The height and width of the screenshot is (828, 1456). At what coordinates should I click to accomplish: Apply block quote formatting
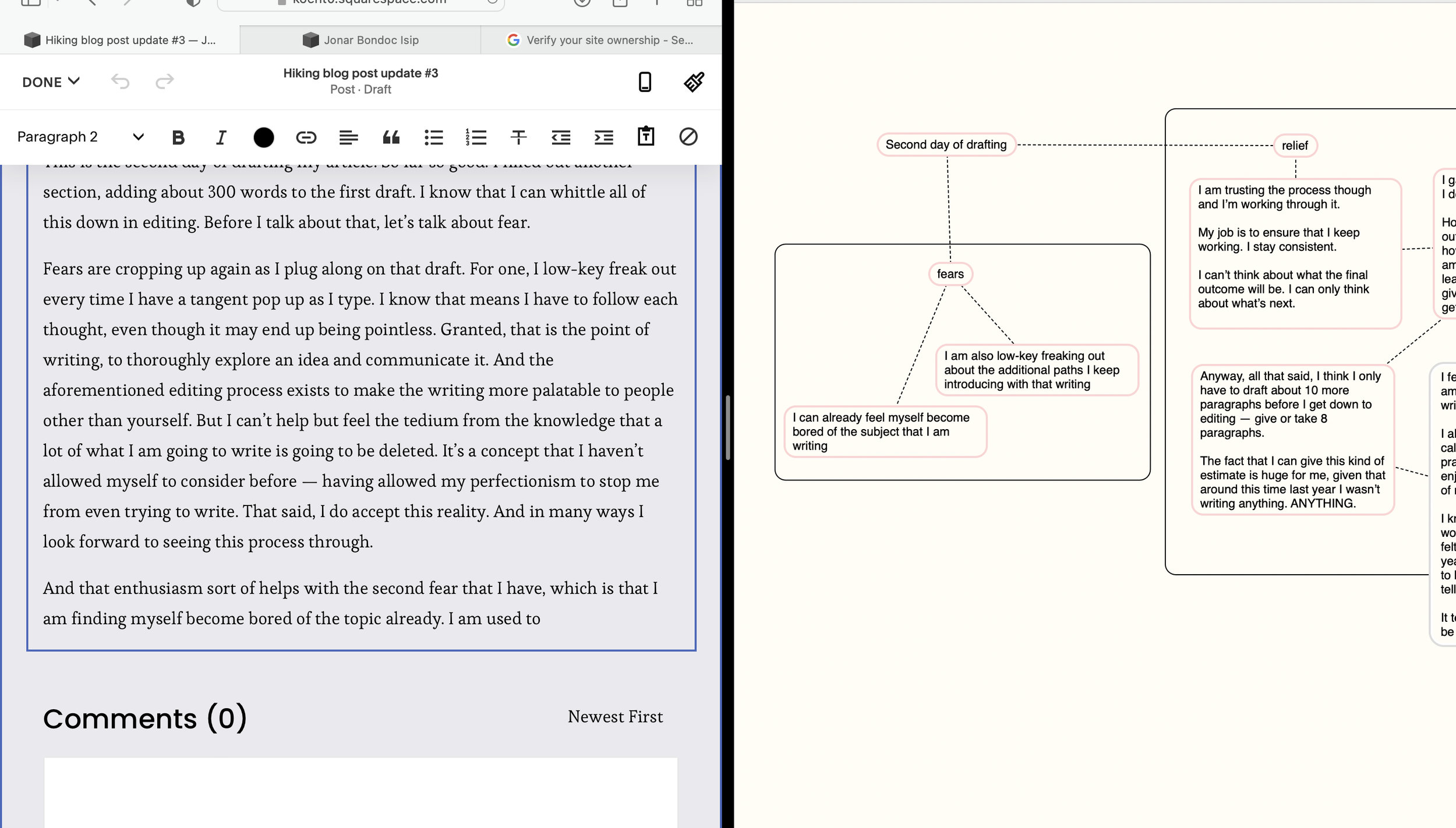pos(391,137)
